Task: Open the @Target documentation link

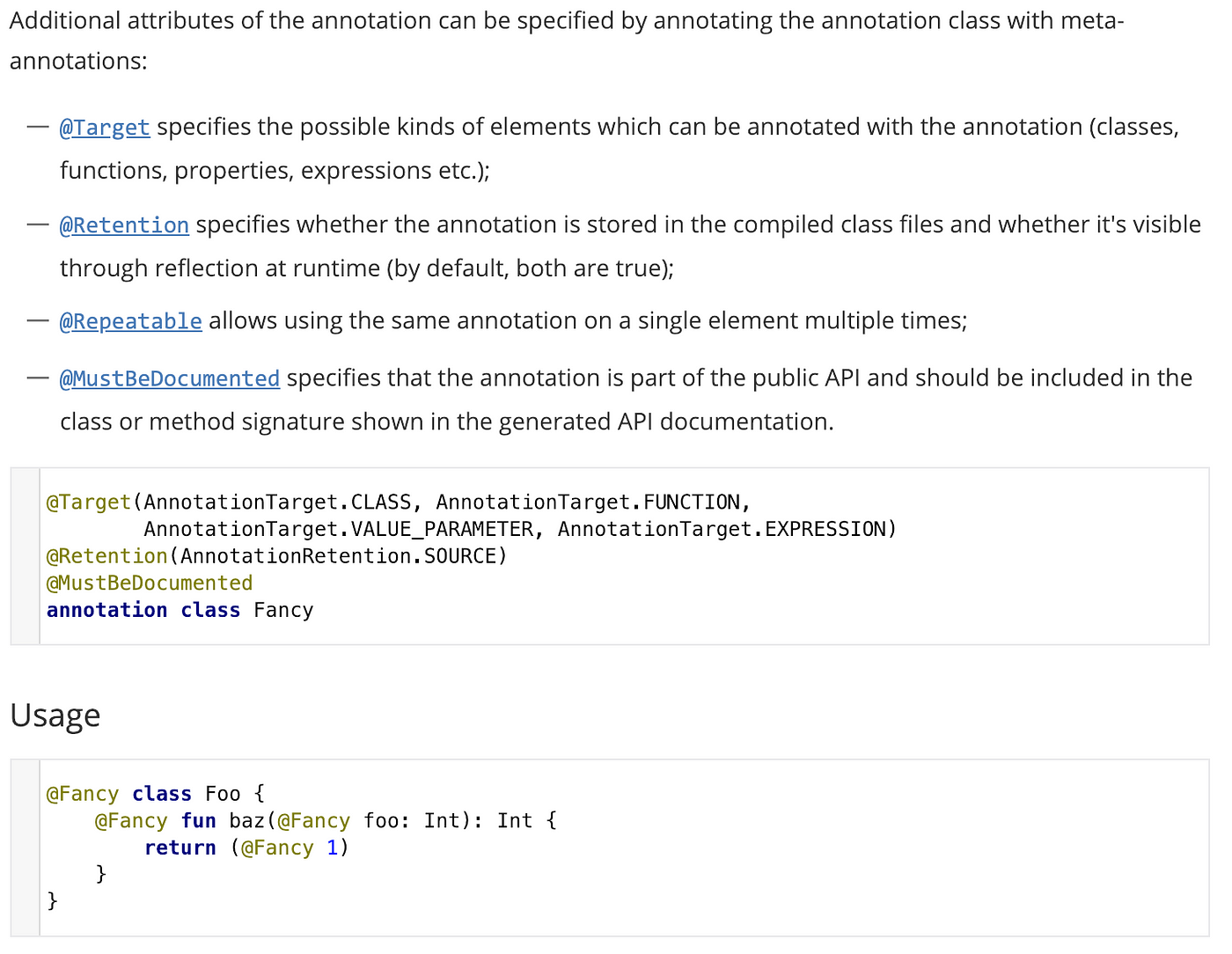Action: [x=105, y=128]
